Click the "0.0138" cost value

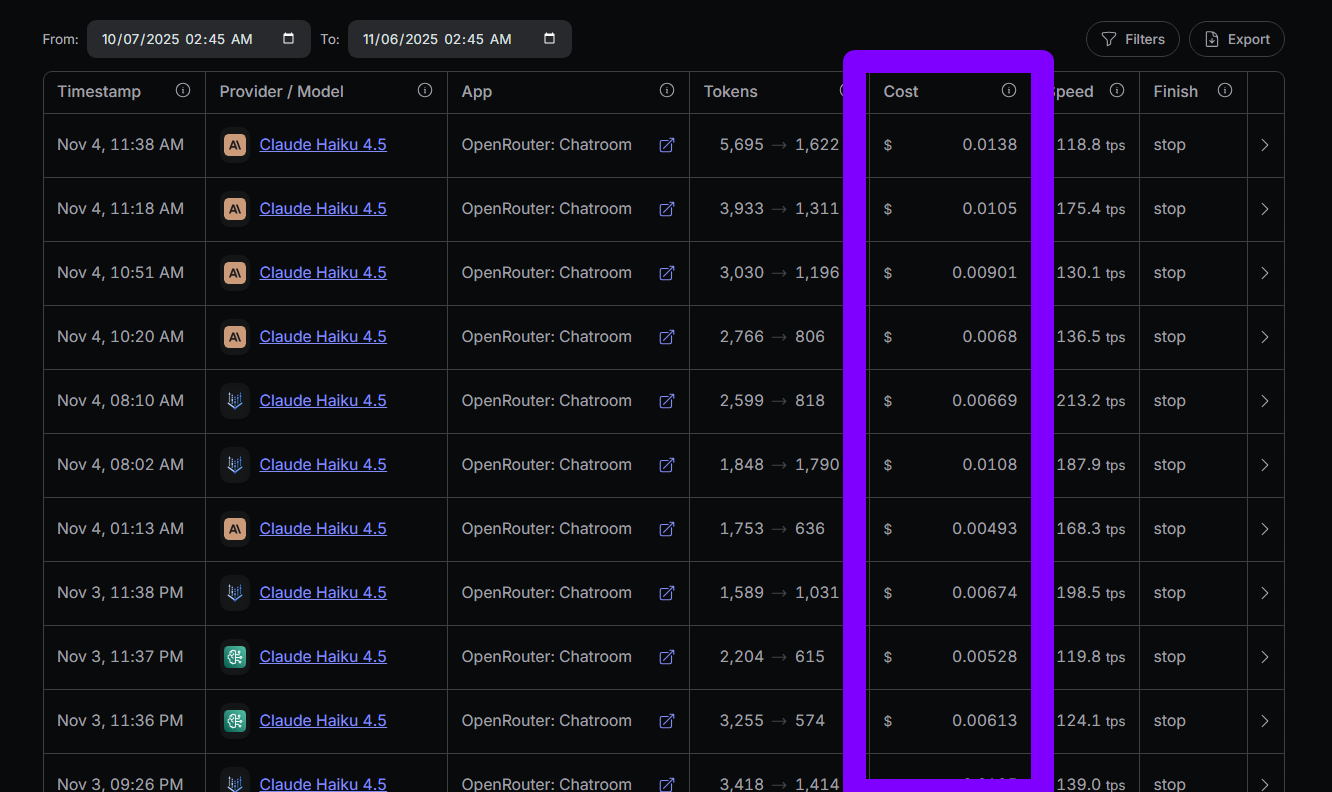pyautogui.click(x=990, y=145)
